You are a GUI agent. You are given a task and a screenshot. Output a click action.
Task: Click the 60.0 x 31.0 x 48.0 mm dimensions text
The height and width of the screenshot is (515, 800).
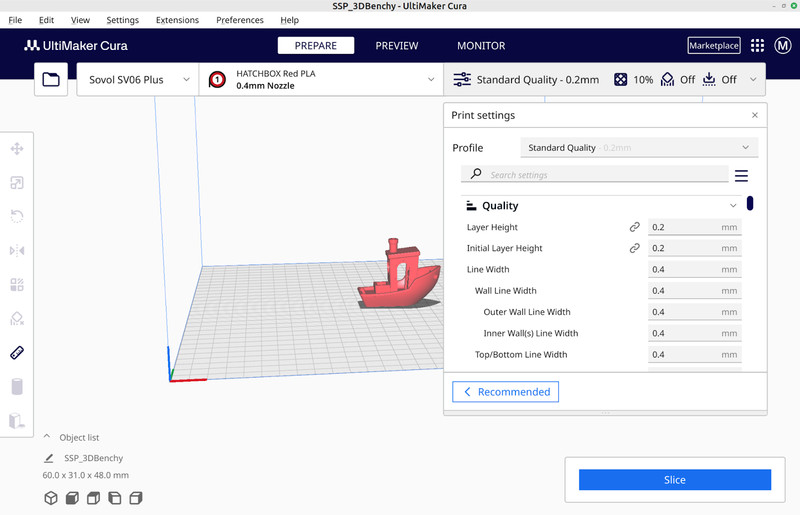[86, 475]
